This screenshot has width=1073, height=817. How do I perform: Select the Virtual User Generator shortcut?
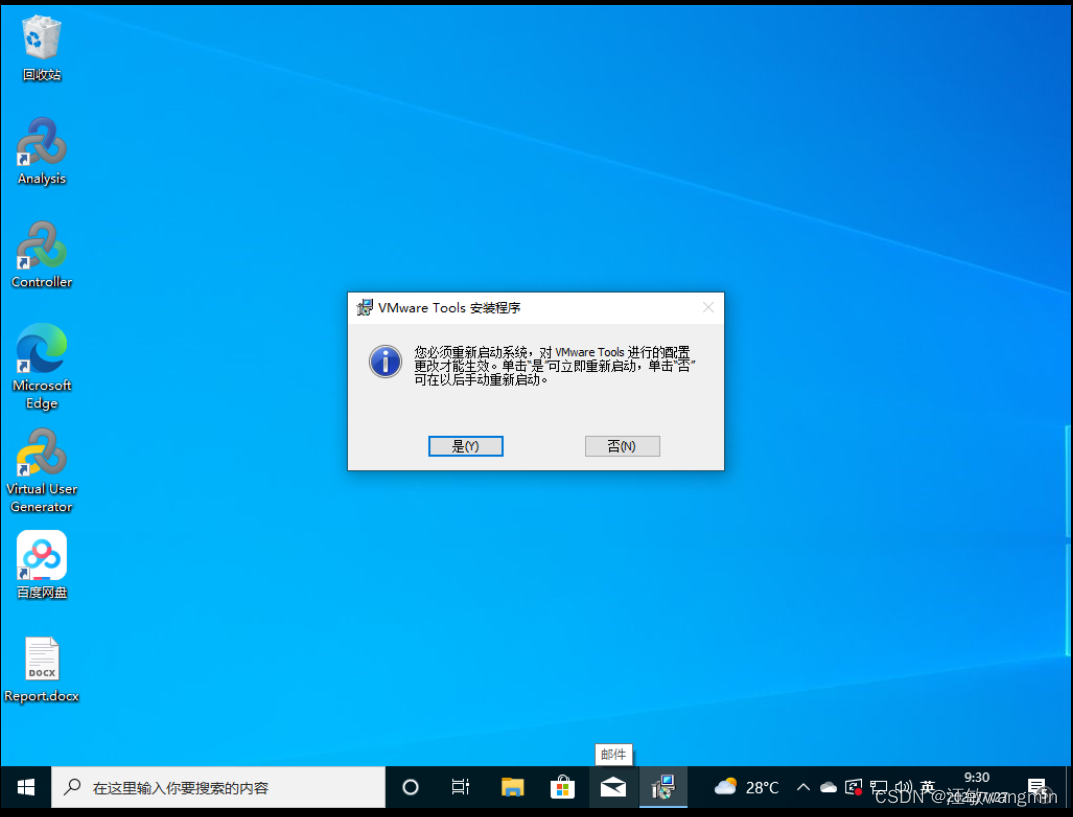tap(42, 471)
